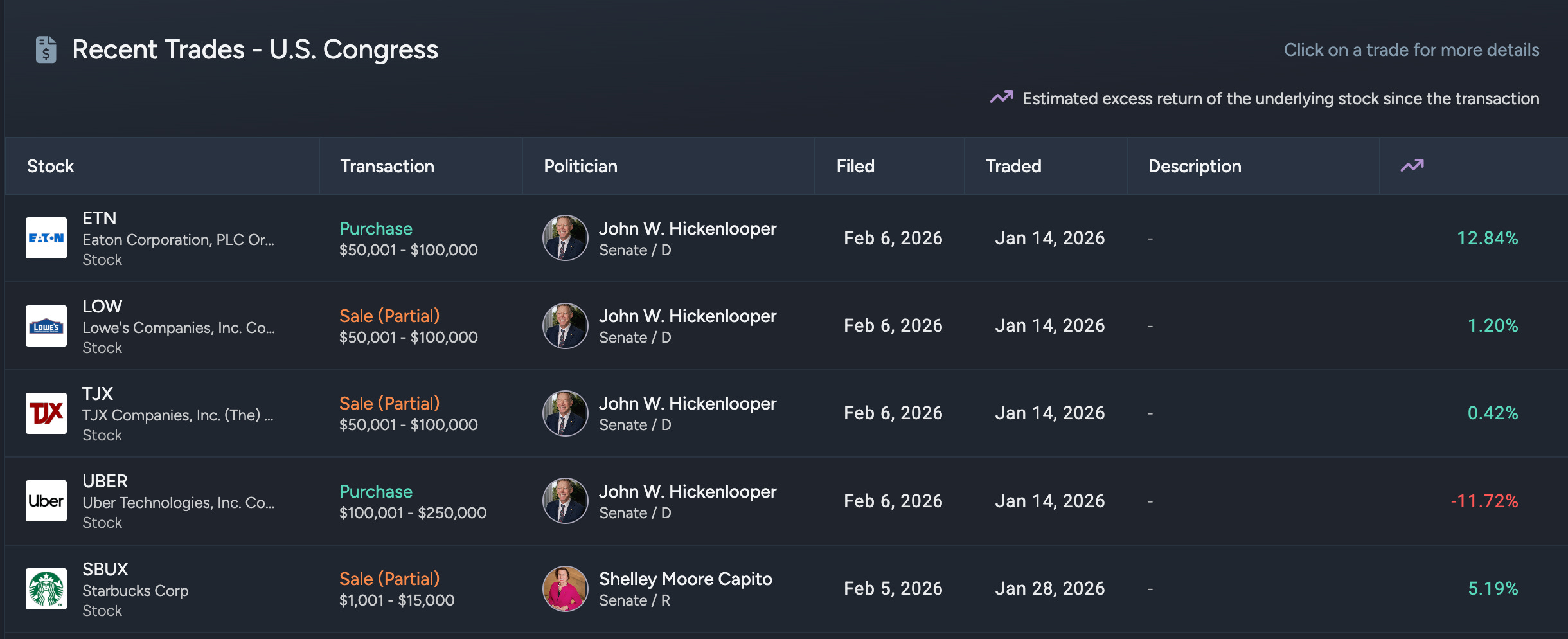This screenshot has height=639, width=1568.
Task: Open the UBER ticker link
Action: click(105, 481)
